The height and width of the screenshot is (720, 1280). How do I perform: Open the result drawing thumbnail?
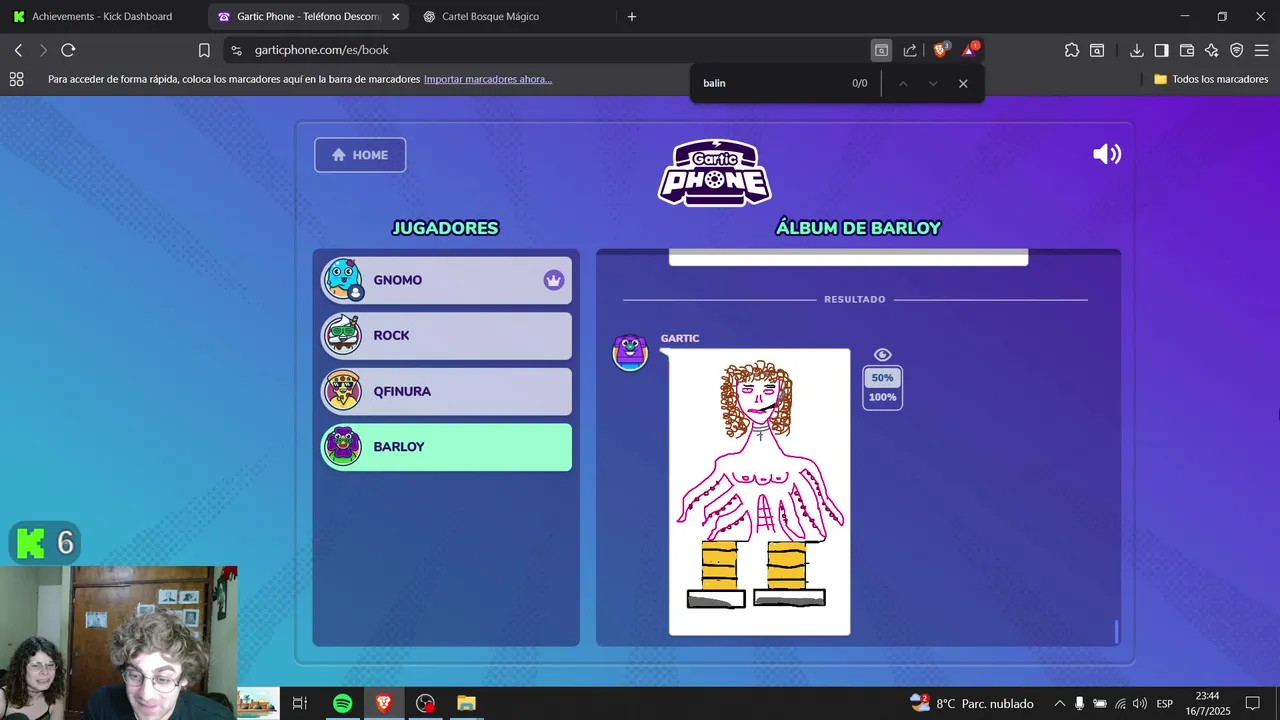coord(759,492)
